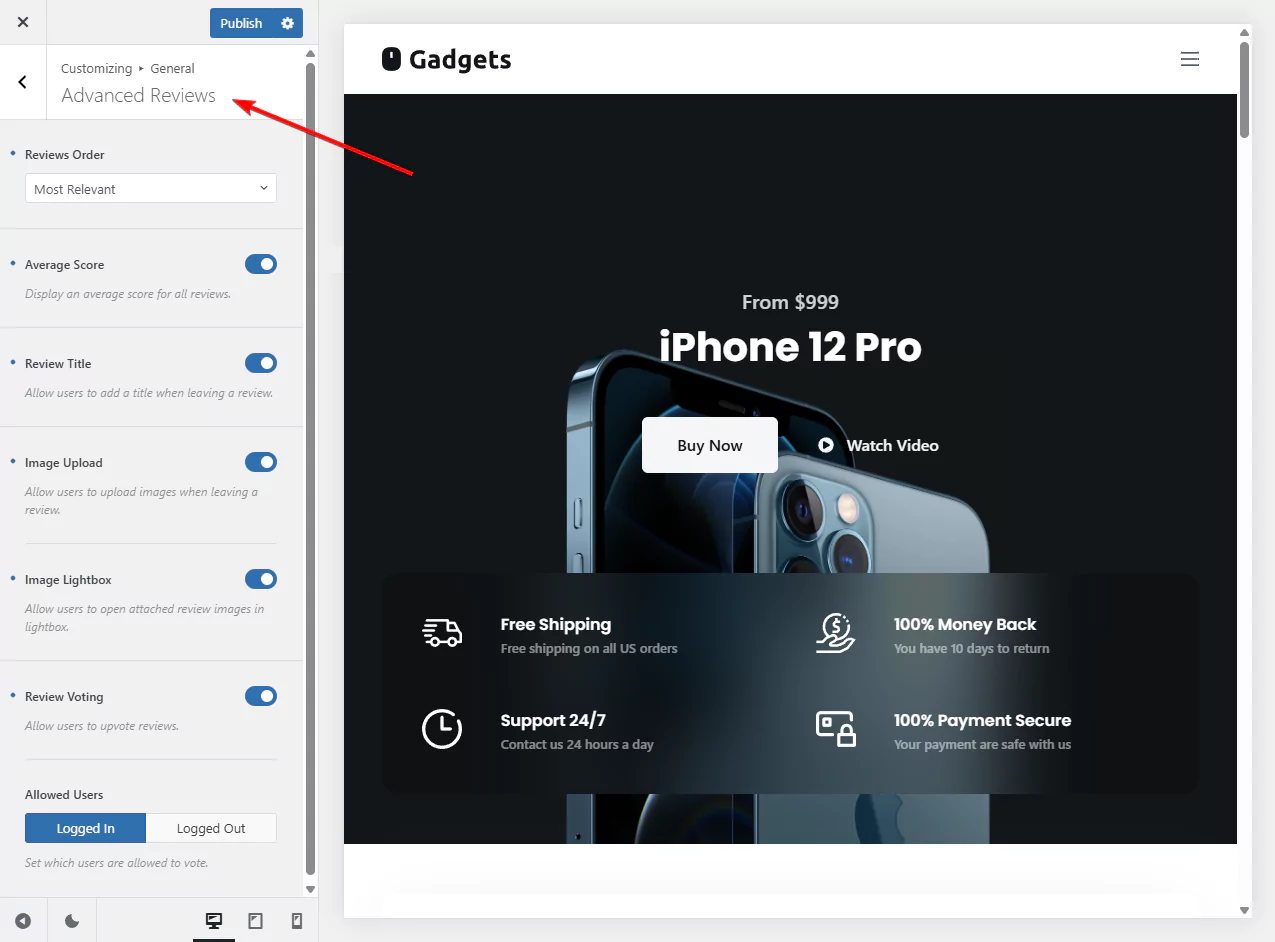Select Logged In allowed users option
Image resolution: width=1275 pixels, height=942 pixels.
(x=86, y=828)
